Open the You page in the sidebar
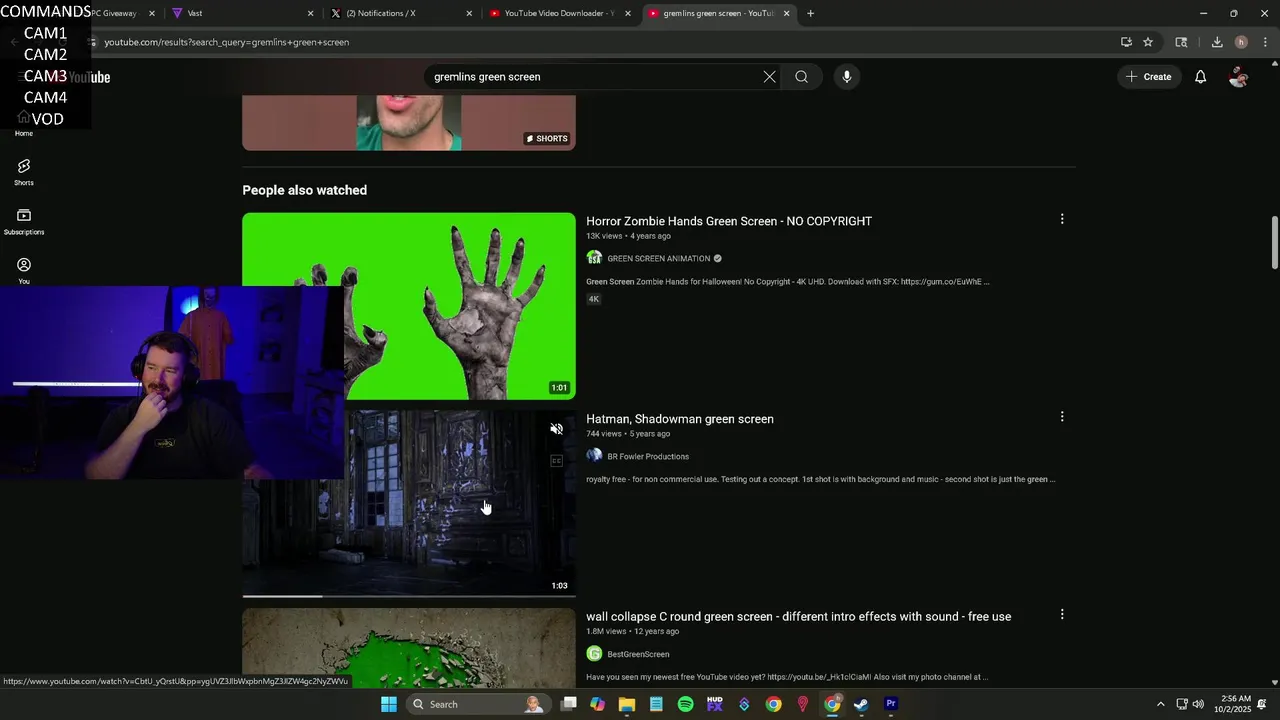This screenshot has width=1280, height=720. point(24,270)
